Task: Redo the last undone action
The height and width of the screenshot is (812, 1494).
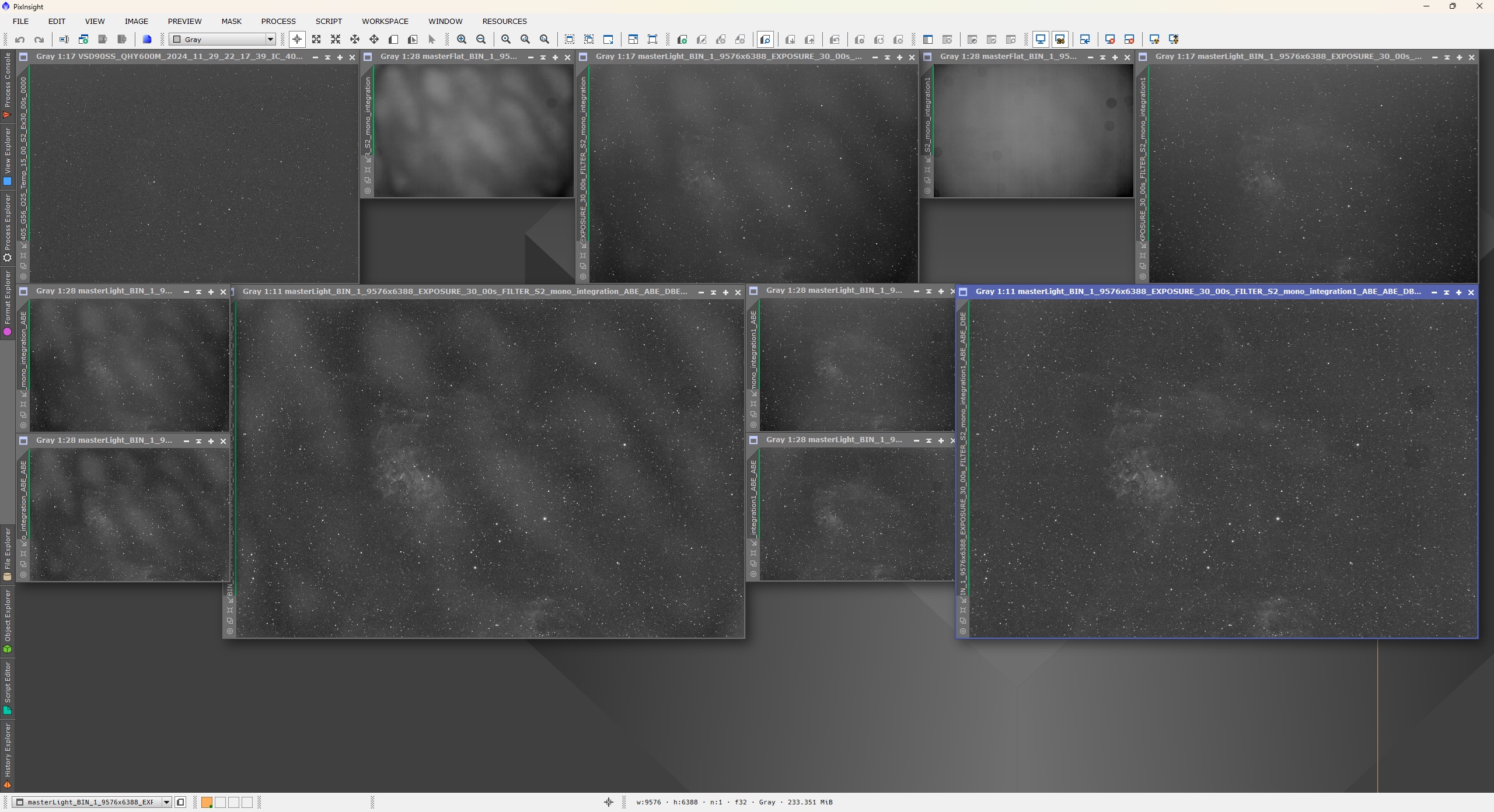Action: coord(39,40)
